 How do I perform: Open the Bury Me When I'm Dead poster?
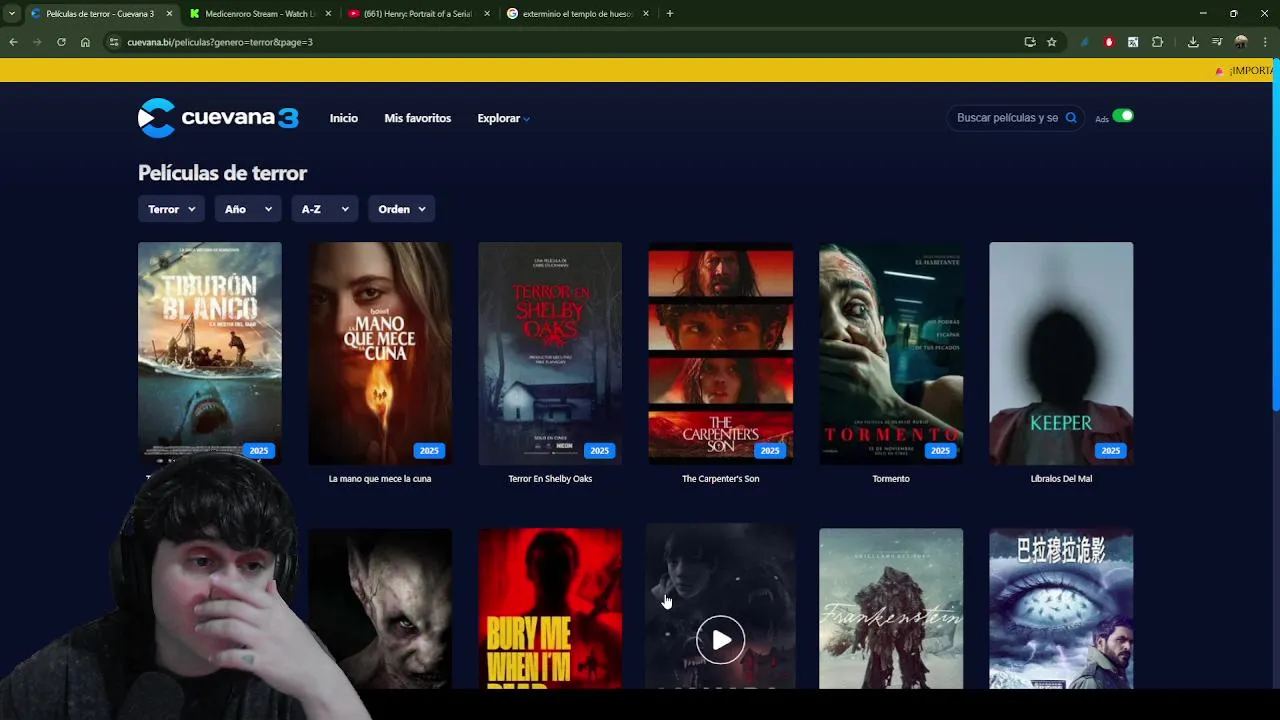[550, 608]
